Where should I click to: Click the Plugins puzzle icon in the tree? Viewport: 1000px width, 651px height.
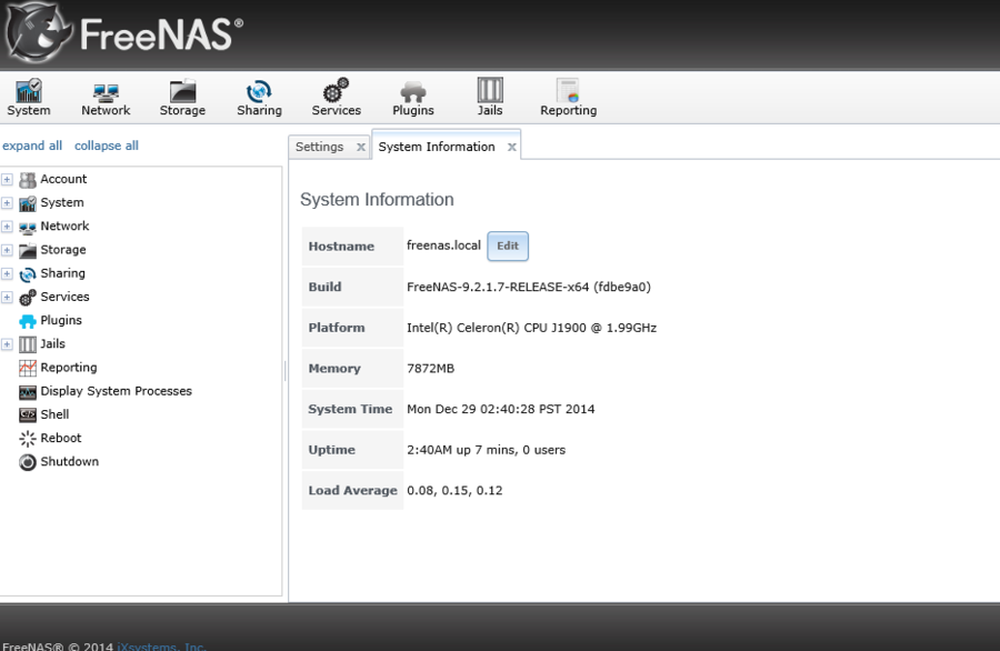click(27, 321)
